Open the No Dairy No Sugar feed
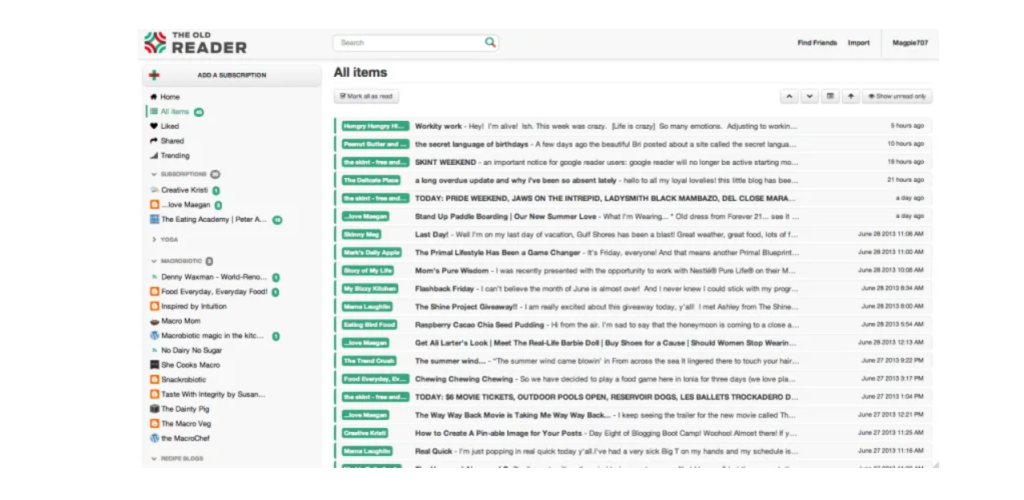This screenshot has width=1024, height=500. pyautogui.click(x=191, y=351)
